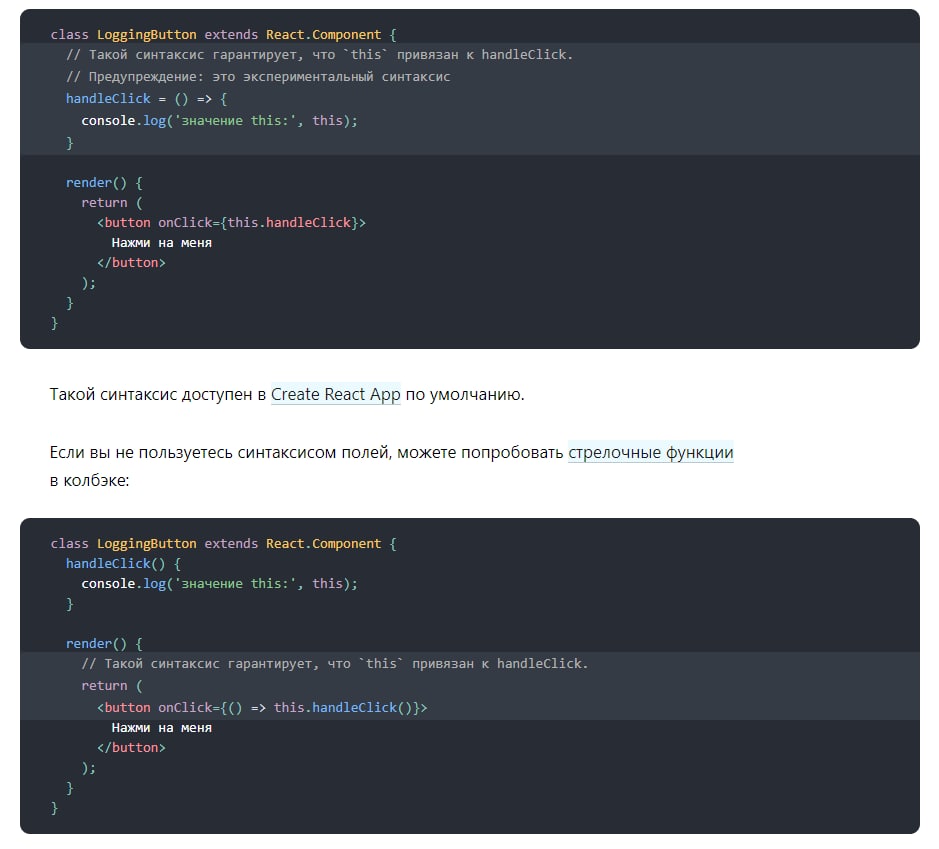
Task: Click the class LoggingButton line in the first snippet
Action: [223, 35]
